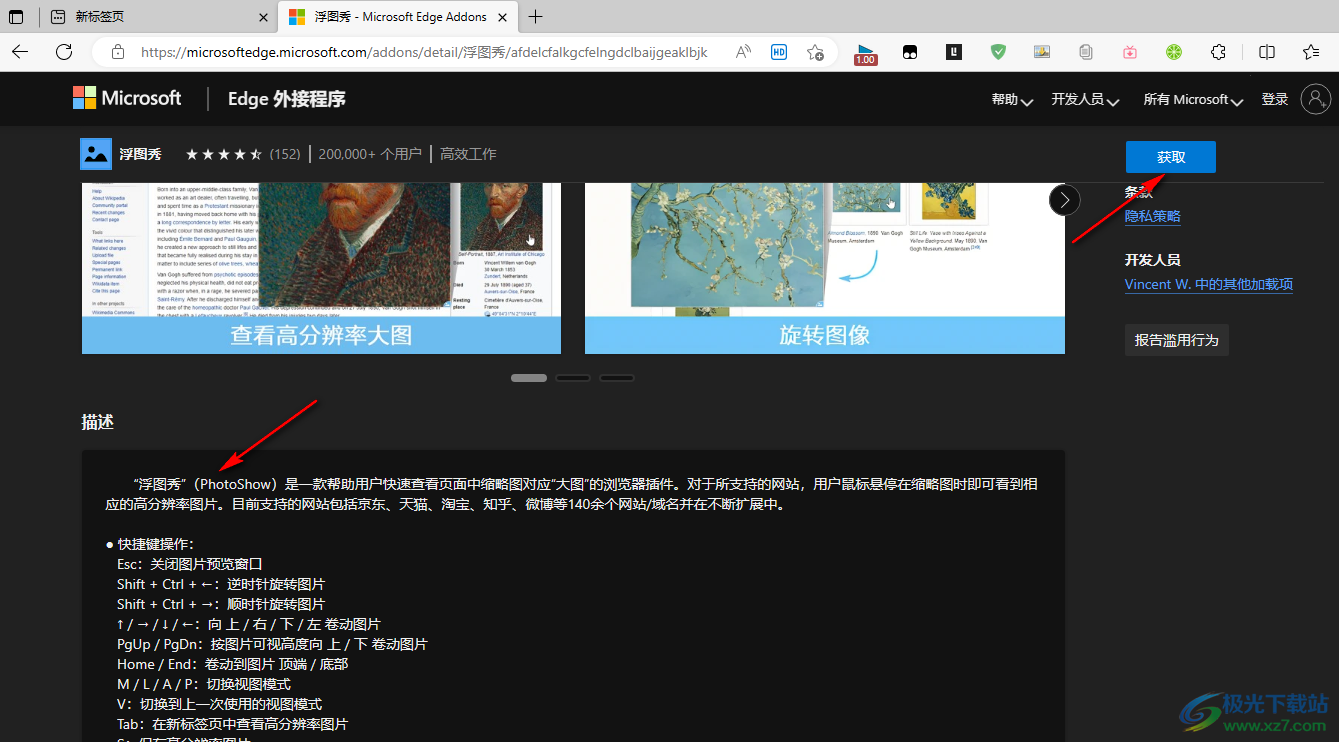The width and height of the screenshot is (1339, 742).
Task: Click the 逆时针旋转图片 shortcut line
Action: coord(221,584)
